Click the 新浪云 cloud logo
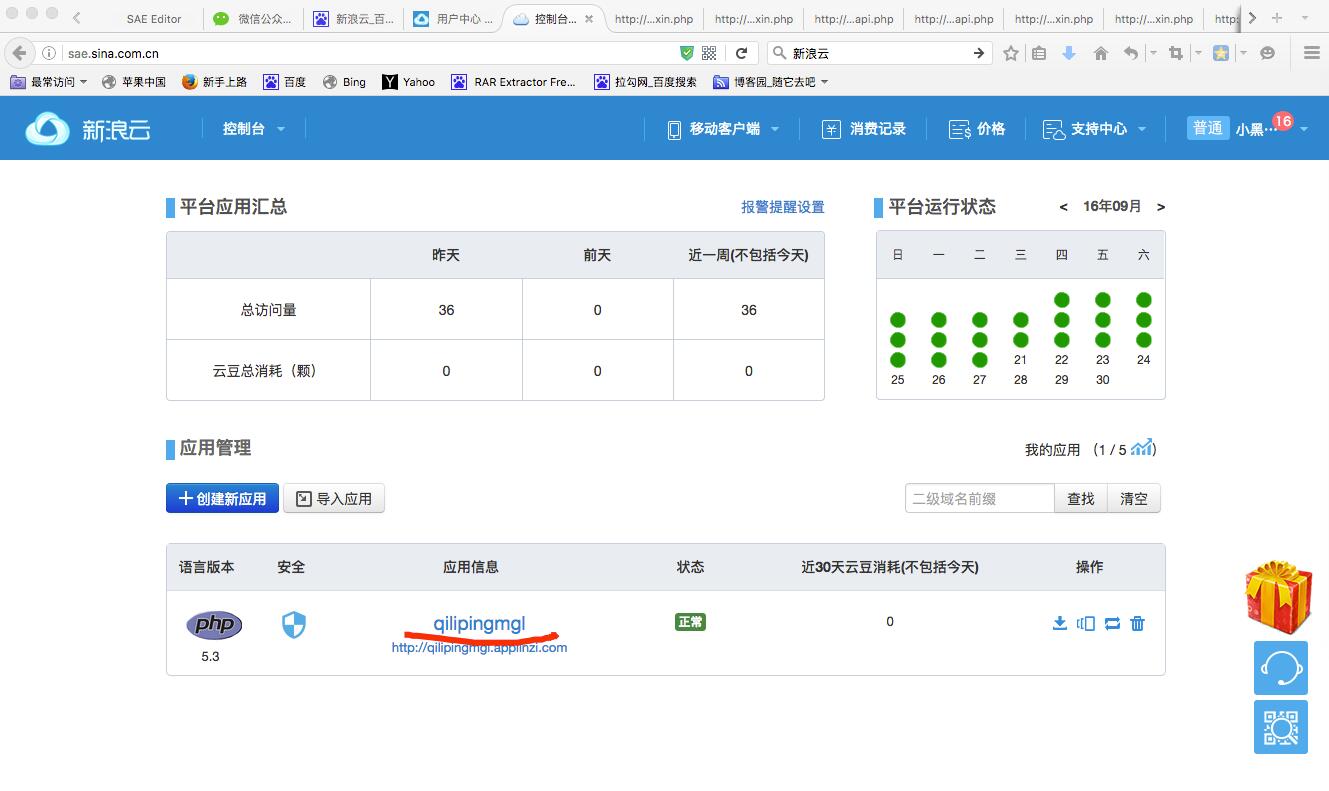The height and width of the screenshot is (791, 1329). (x=88, y=129)
